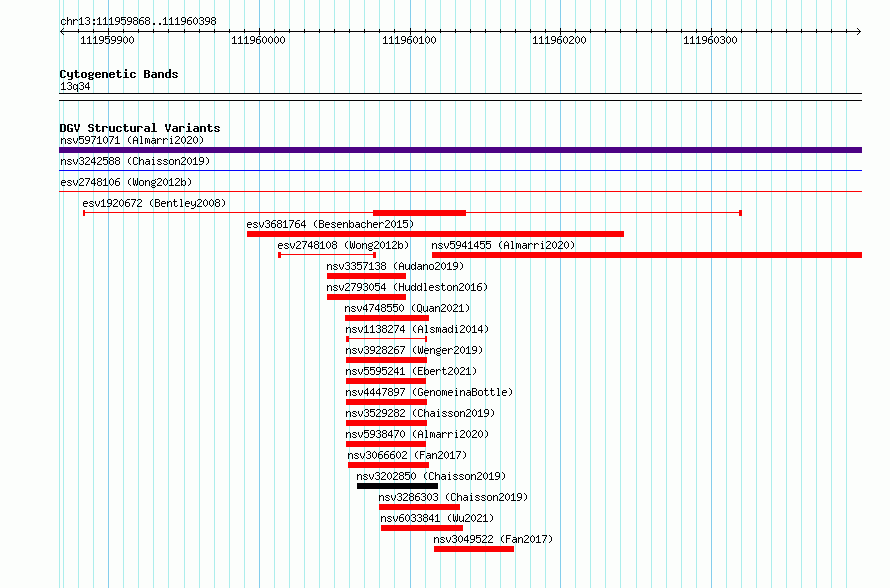Select the red nsv6033841 variant bar
Viewport: 890px width, 588px height.
(422, 528)
